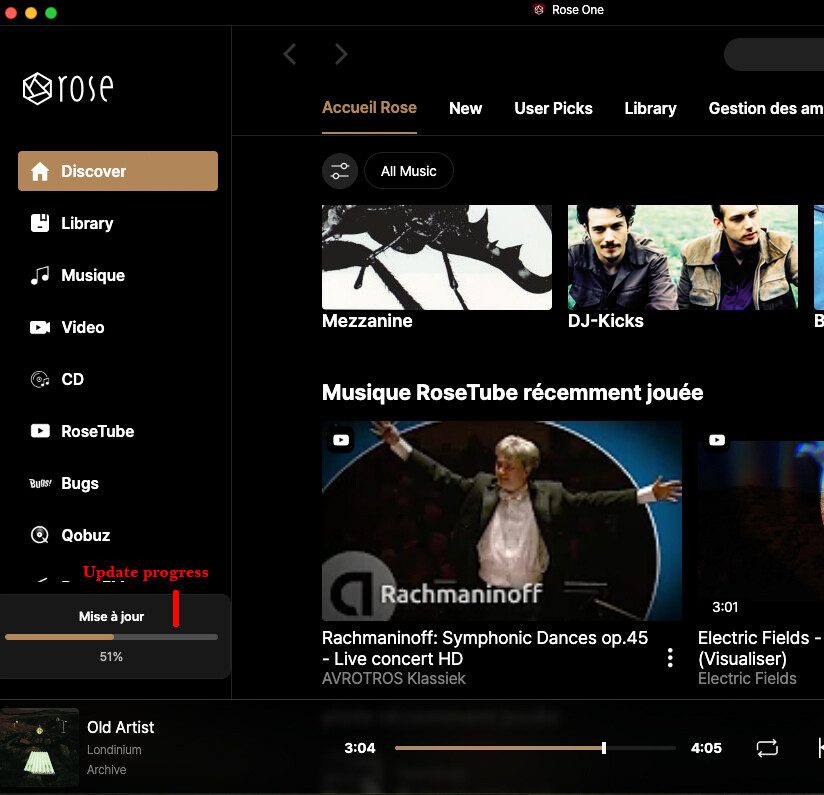
Task: Click the DJ-Kicks album title
Action: (605, 321)
